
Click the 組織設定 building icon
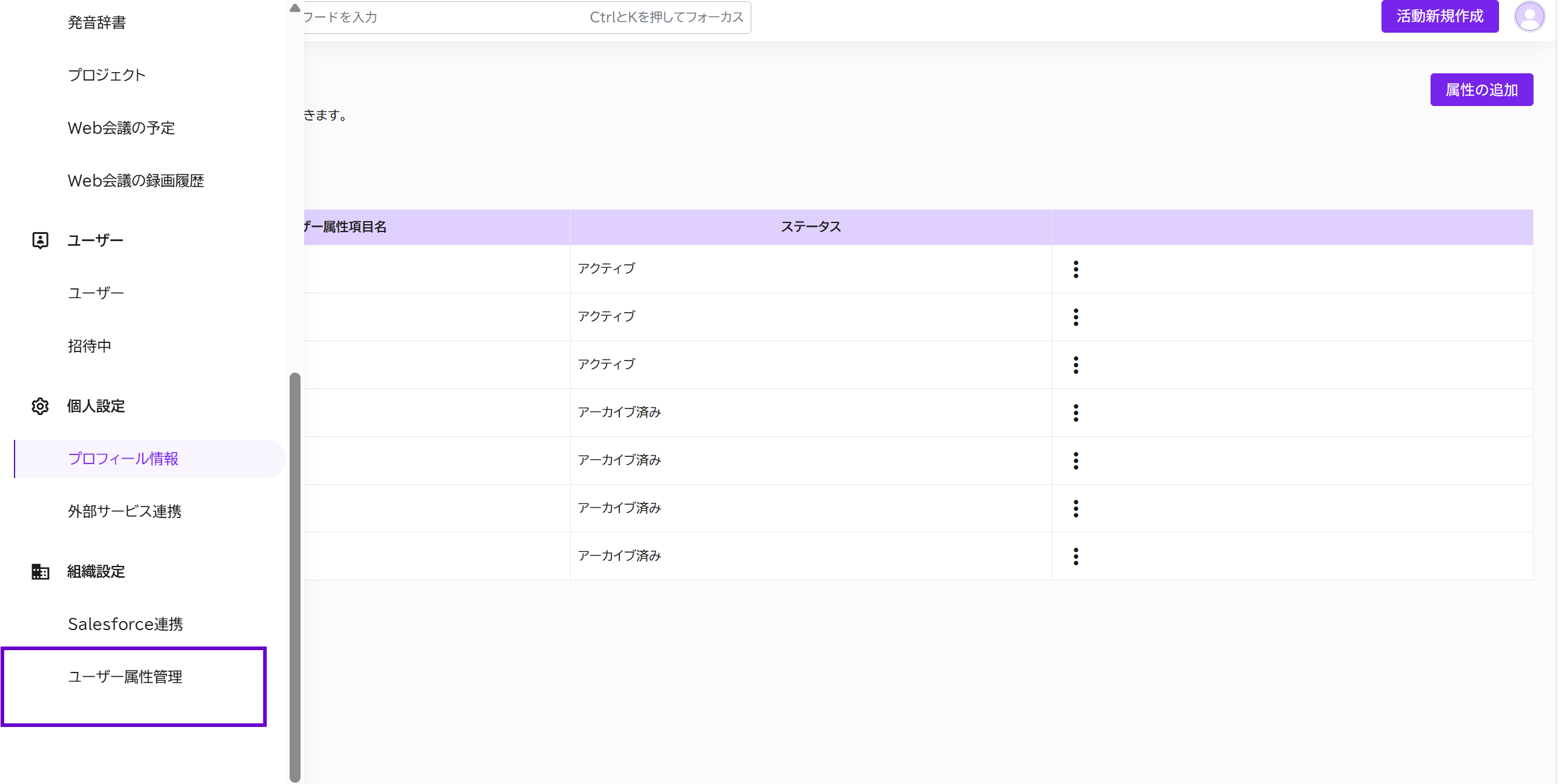40,571
